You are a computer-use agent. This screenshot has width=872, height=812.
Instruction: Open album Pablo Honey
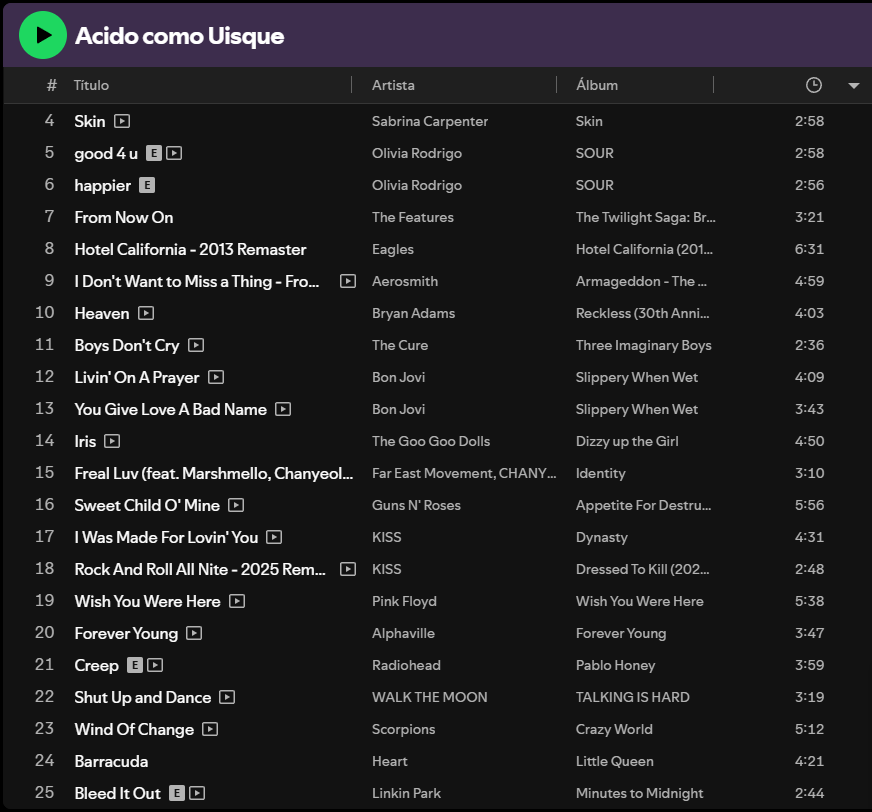[615, 666]
